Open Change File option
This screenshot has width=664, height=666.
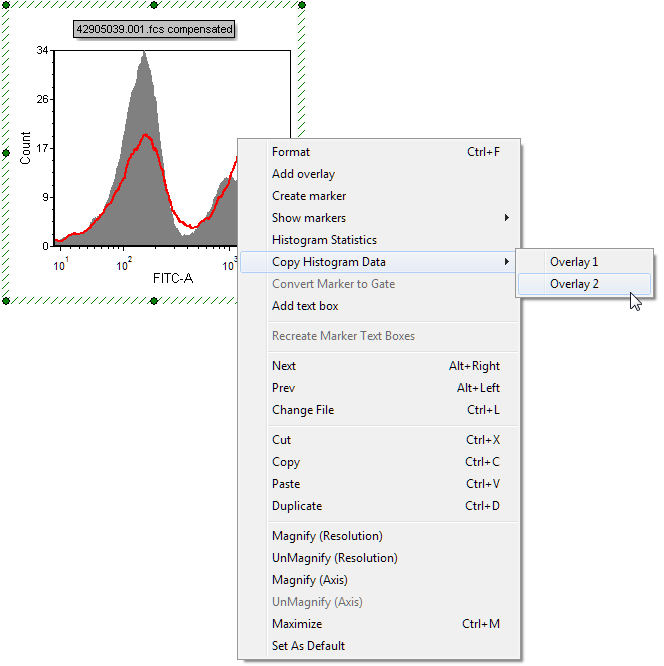[303, 410]
